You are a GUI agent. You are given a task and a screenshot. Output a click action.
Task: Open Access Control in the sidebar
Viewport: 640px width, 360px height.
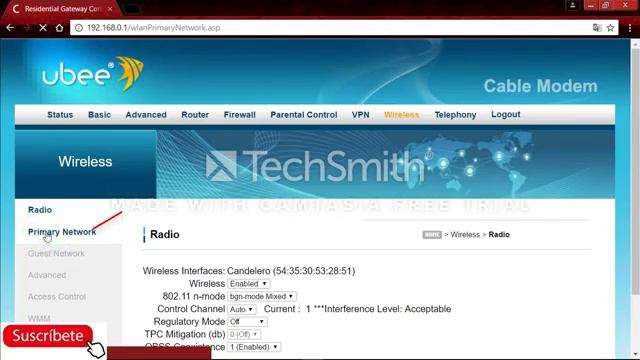tap(57, 297)
